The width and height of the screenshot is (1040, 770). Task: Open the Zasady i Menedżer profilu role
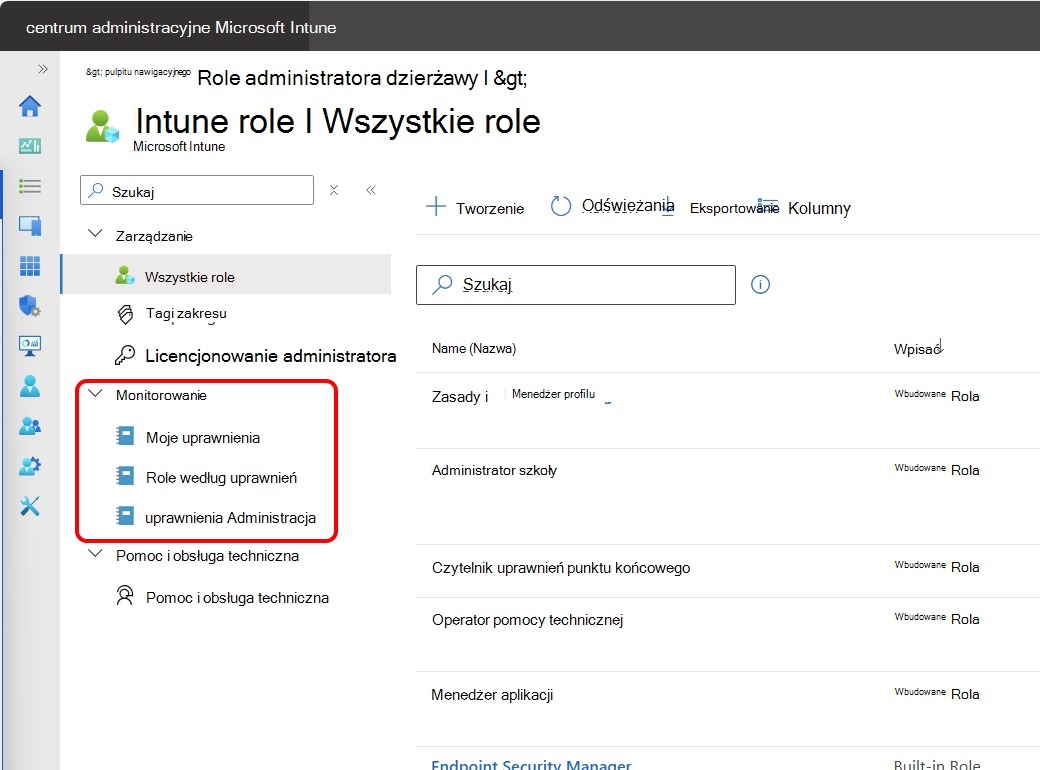(513, 396)
